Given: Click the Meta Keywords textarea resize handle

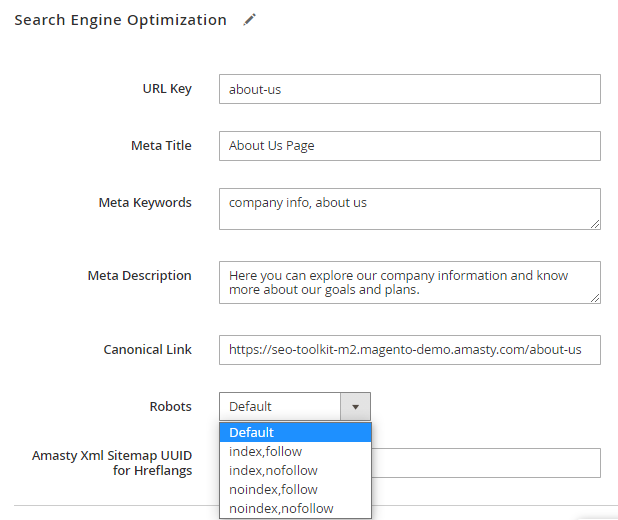Looking at the screenshot, I should [x=594, y=223].
